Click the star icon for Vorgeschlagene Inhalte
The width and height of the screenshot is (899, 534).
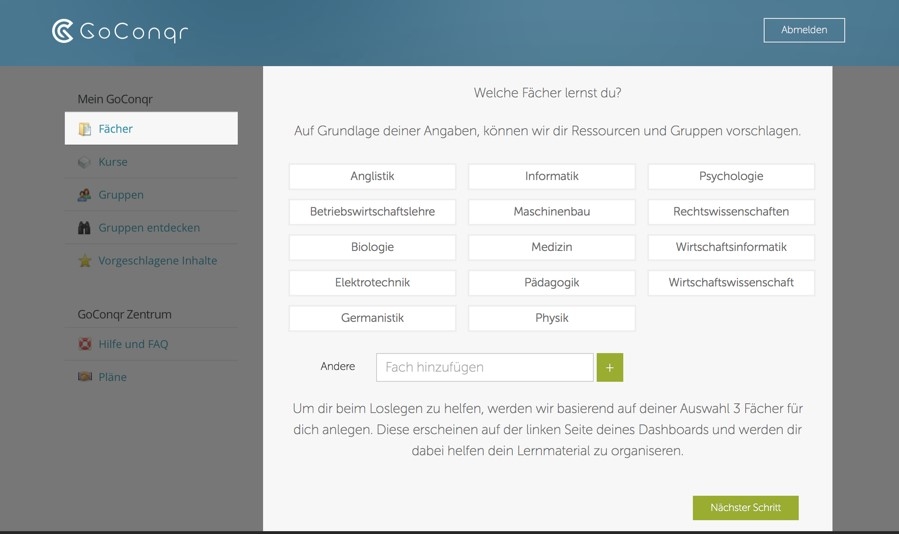pos(85,261)
